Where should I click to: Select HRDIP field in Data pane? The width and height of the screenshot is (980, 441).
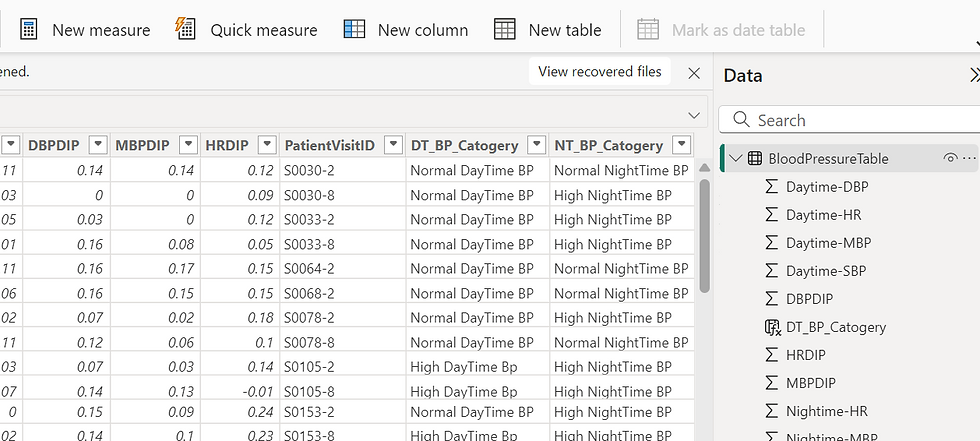(x=806, y=355)
